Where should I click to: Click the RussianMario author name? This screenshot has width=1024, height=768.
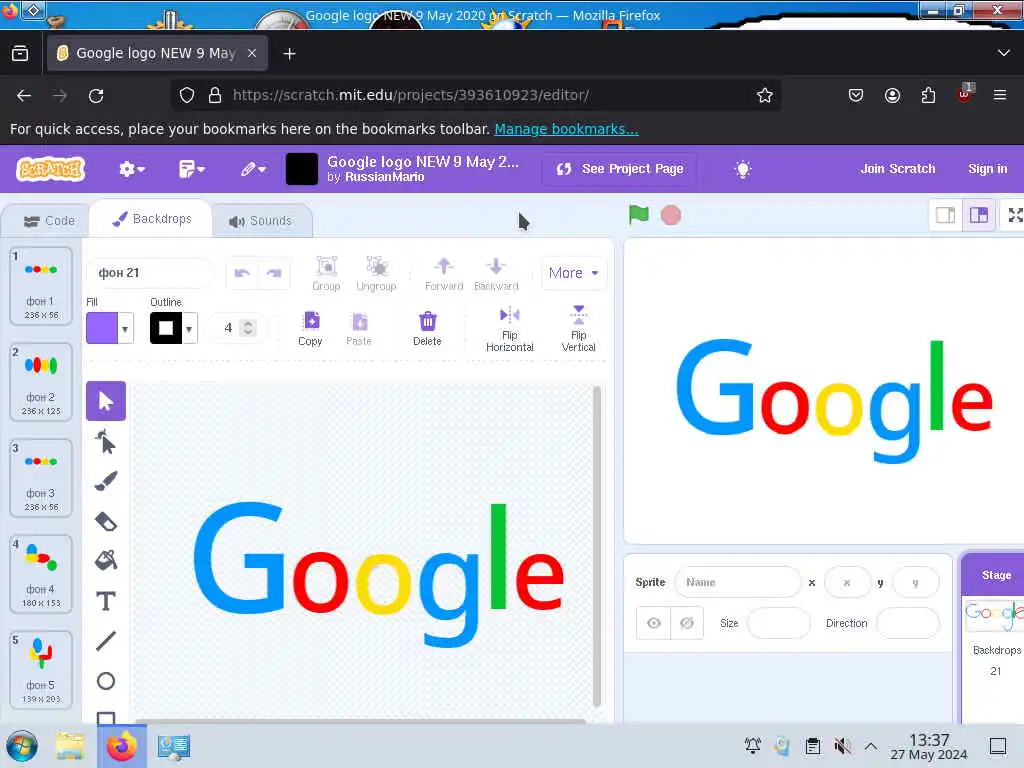point(385,177)
